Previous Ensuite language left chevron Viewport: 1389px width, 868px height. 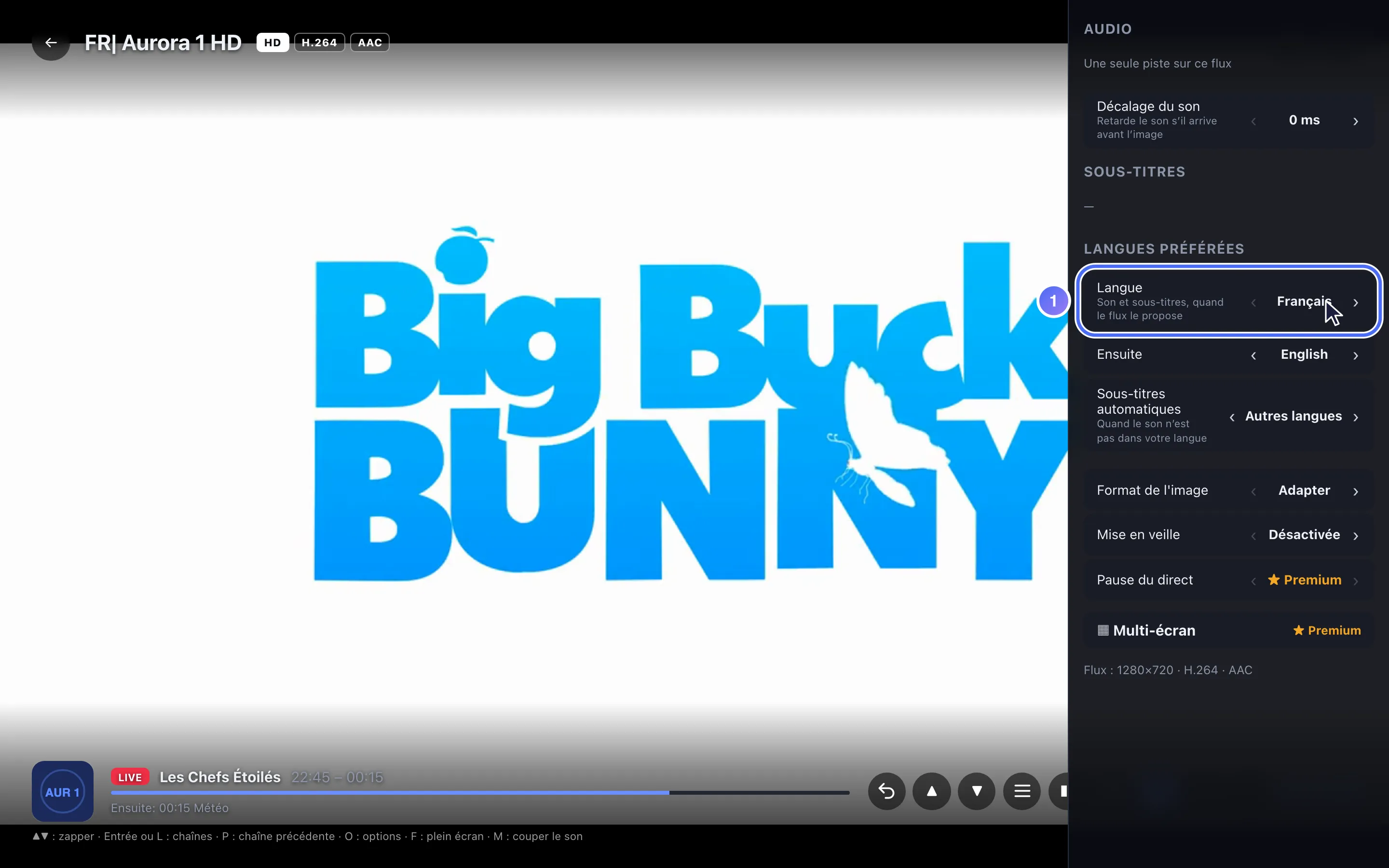coord(1253,355)
